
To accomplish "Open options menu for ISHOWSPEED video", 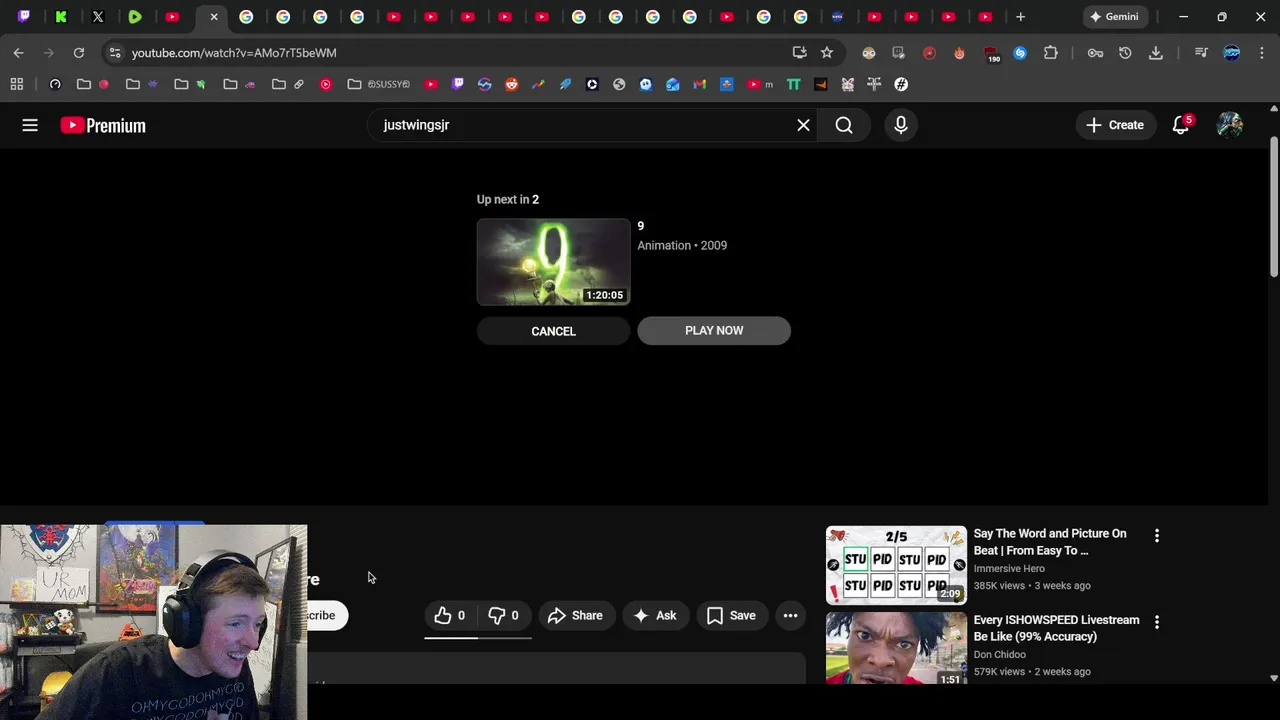I will [x=1157, y=622].
